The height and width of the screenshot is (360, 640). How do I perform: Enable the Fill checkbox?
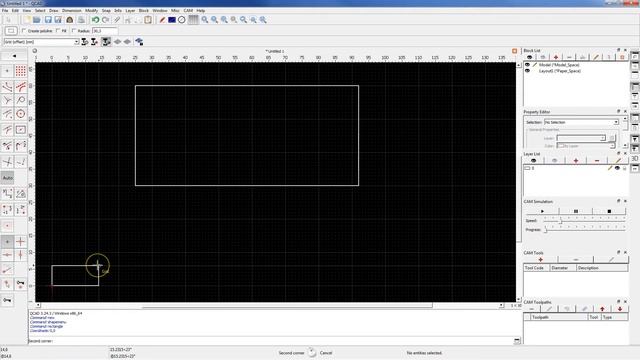click(x=58, y=31)
